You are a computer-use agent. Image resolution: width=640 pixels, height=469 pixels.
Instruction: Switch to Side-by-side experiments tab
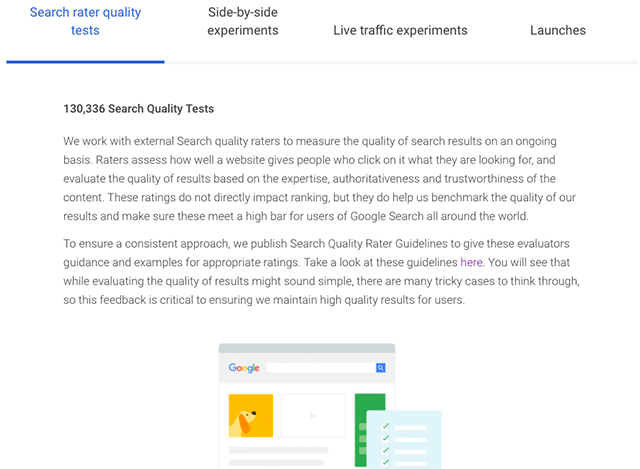[x=243, y=22]
